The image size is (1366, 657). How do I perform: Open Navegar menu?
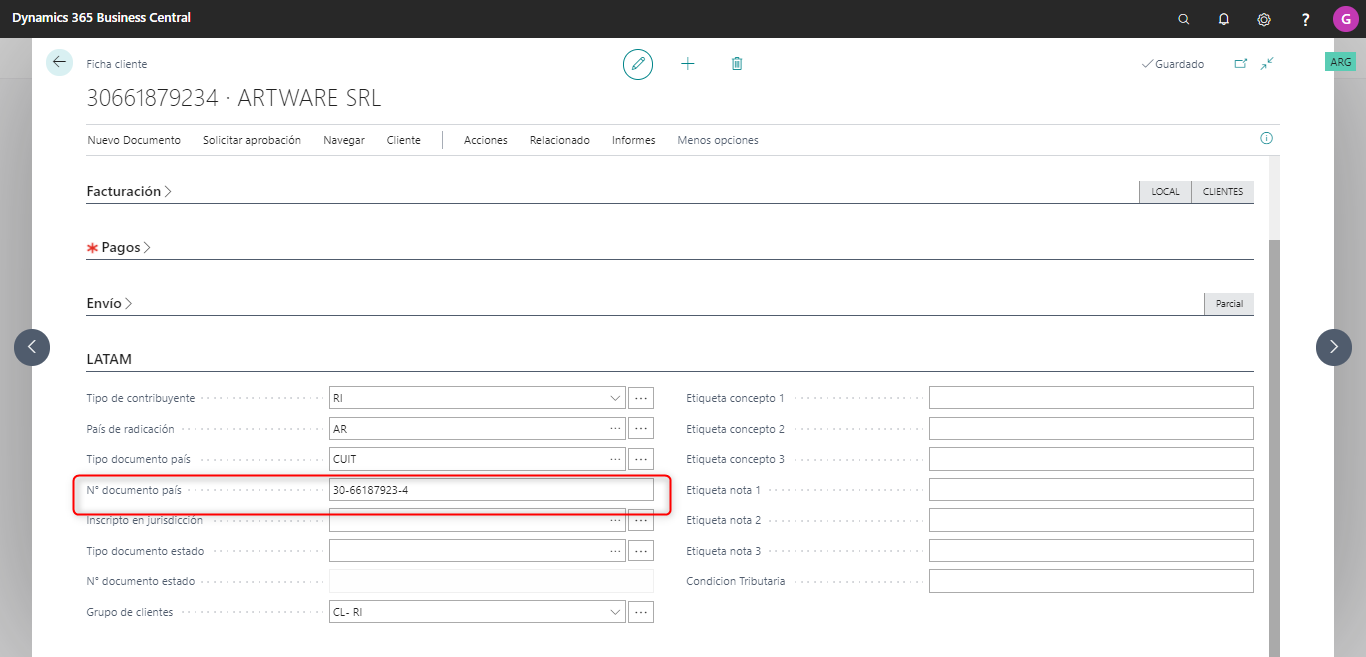point(344,140)
